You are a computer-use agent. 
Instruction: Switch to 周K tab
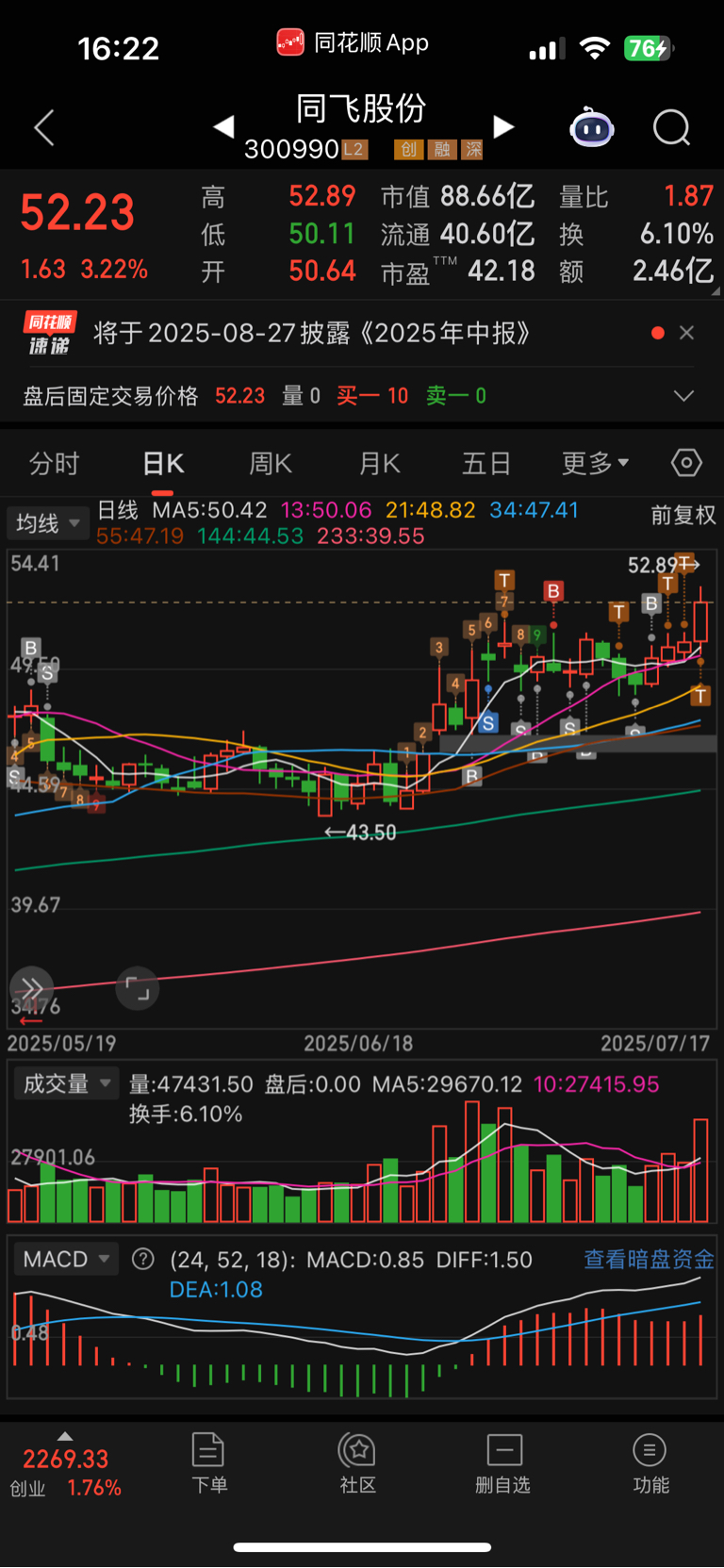(x=271, y=463)
